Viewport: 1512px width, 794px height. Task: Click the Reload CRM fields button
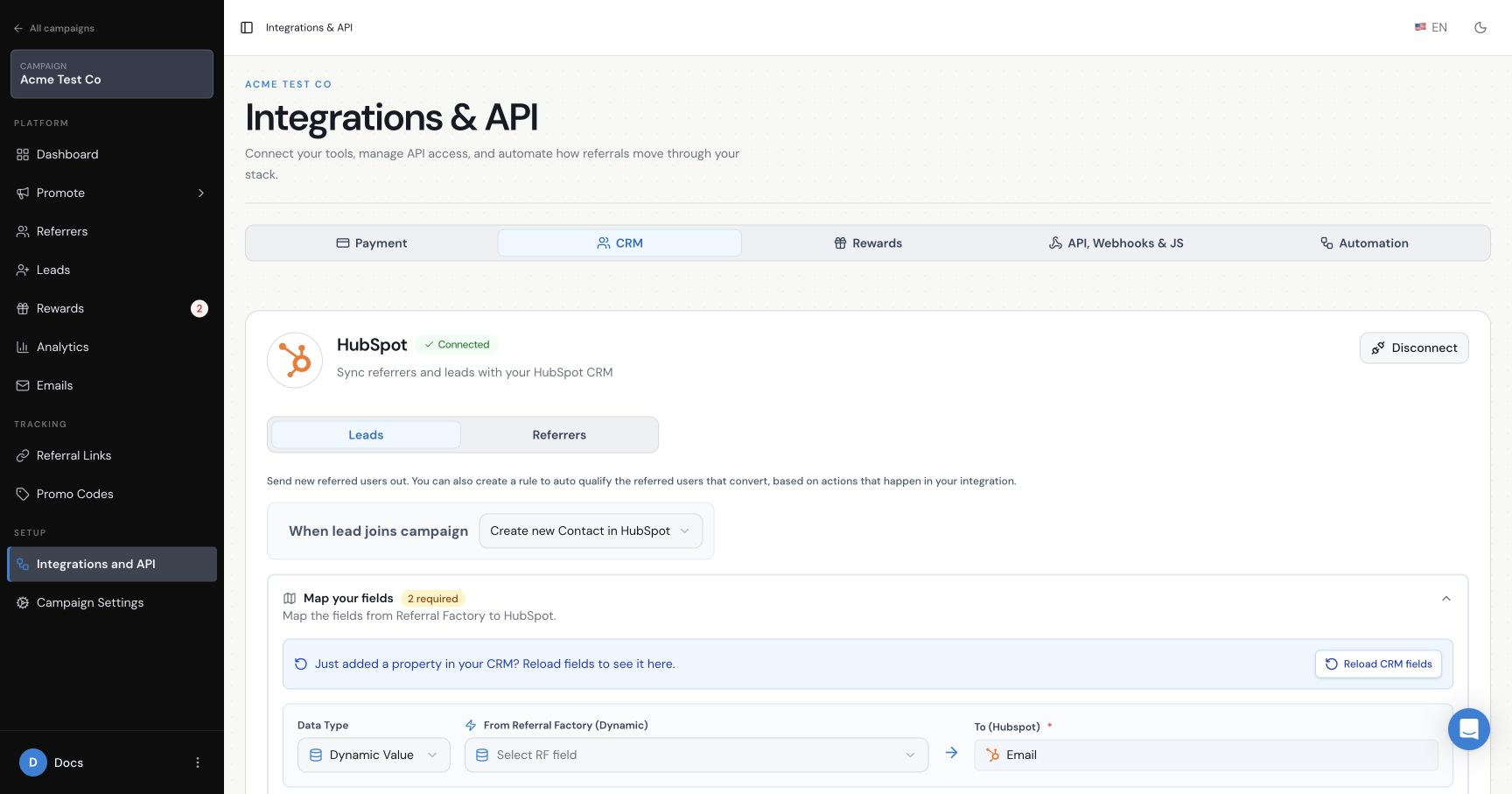click(1378, 664)
